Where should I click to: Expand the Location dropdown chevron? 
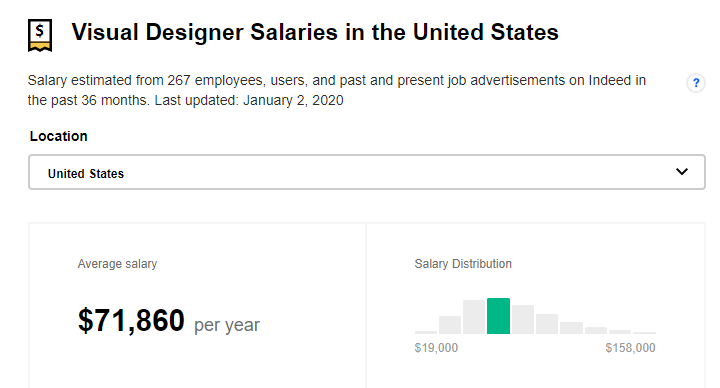(x=682, y=172)
